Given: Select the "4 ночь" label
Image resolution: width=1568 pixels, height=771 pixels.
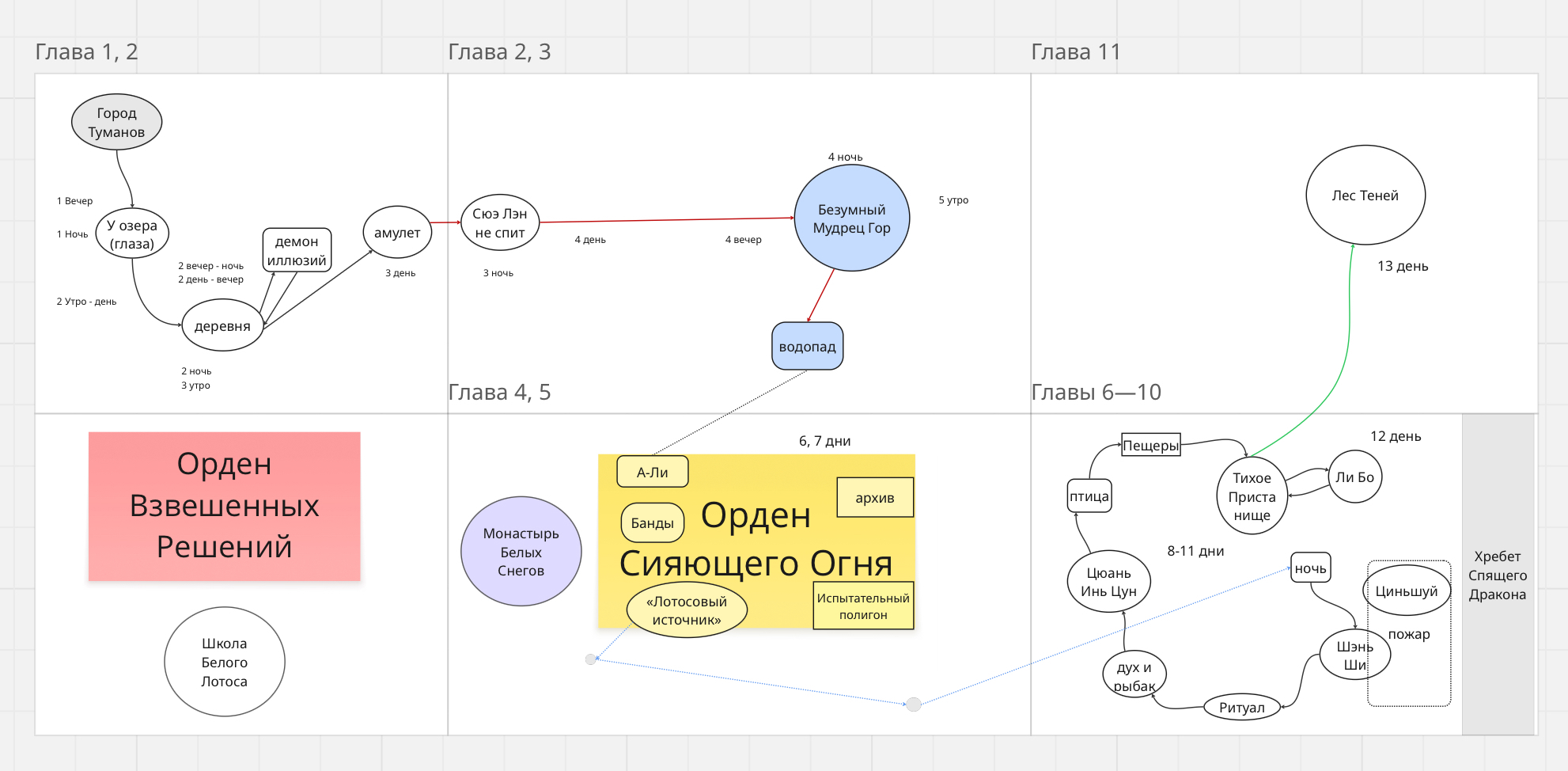Looking at the screenshot, I should pyautogui.click(x=846, y=158).
